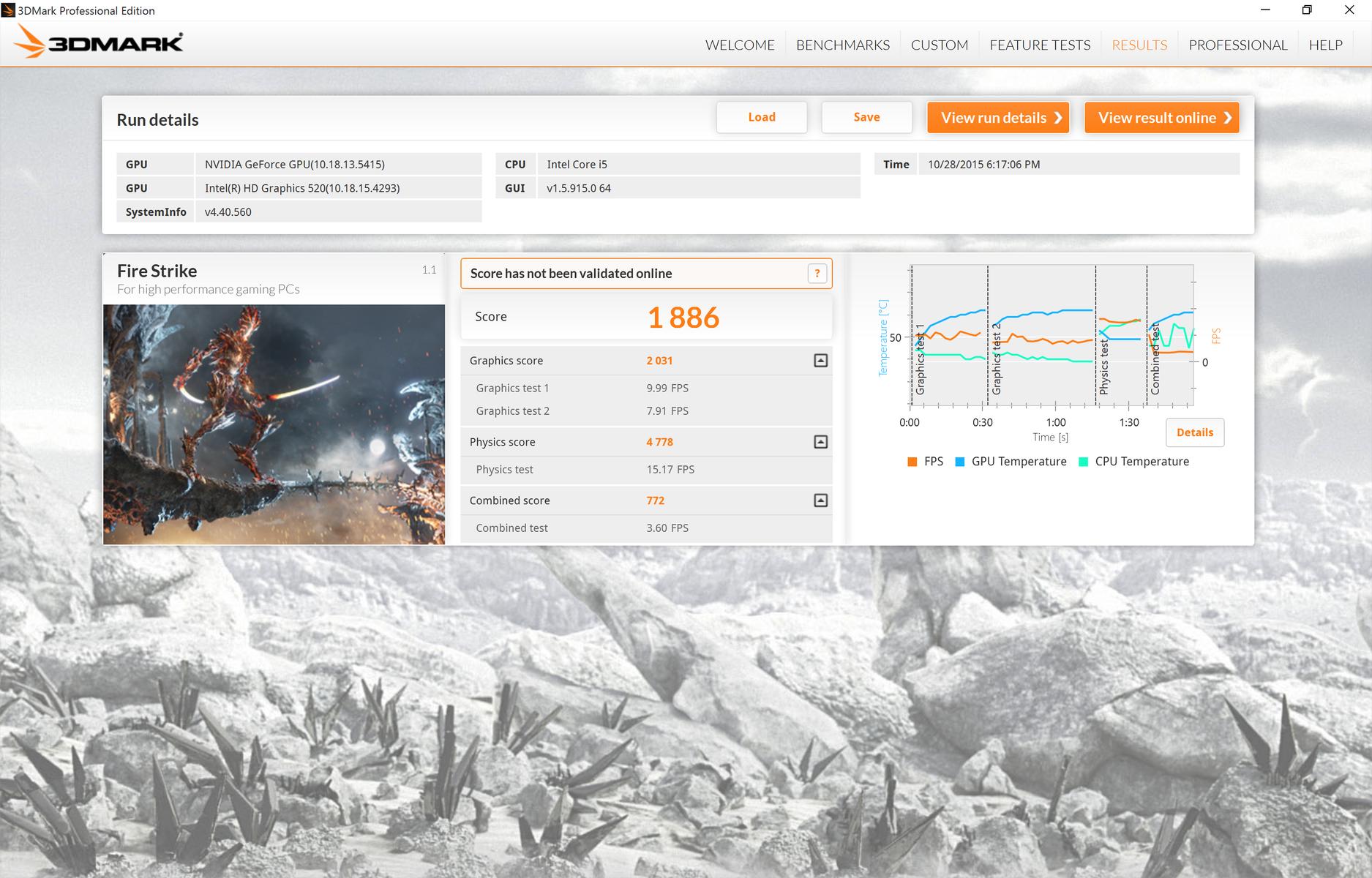Click the Save result button
The image size is (1372, 878).
[x=866, y=117]
